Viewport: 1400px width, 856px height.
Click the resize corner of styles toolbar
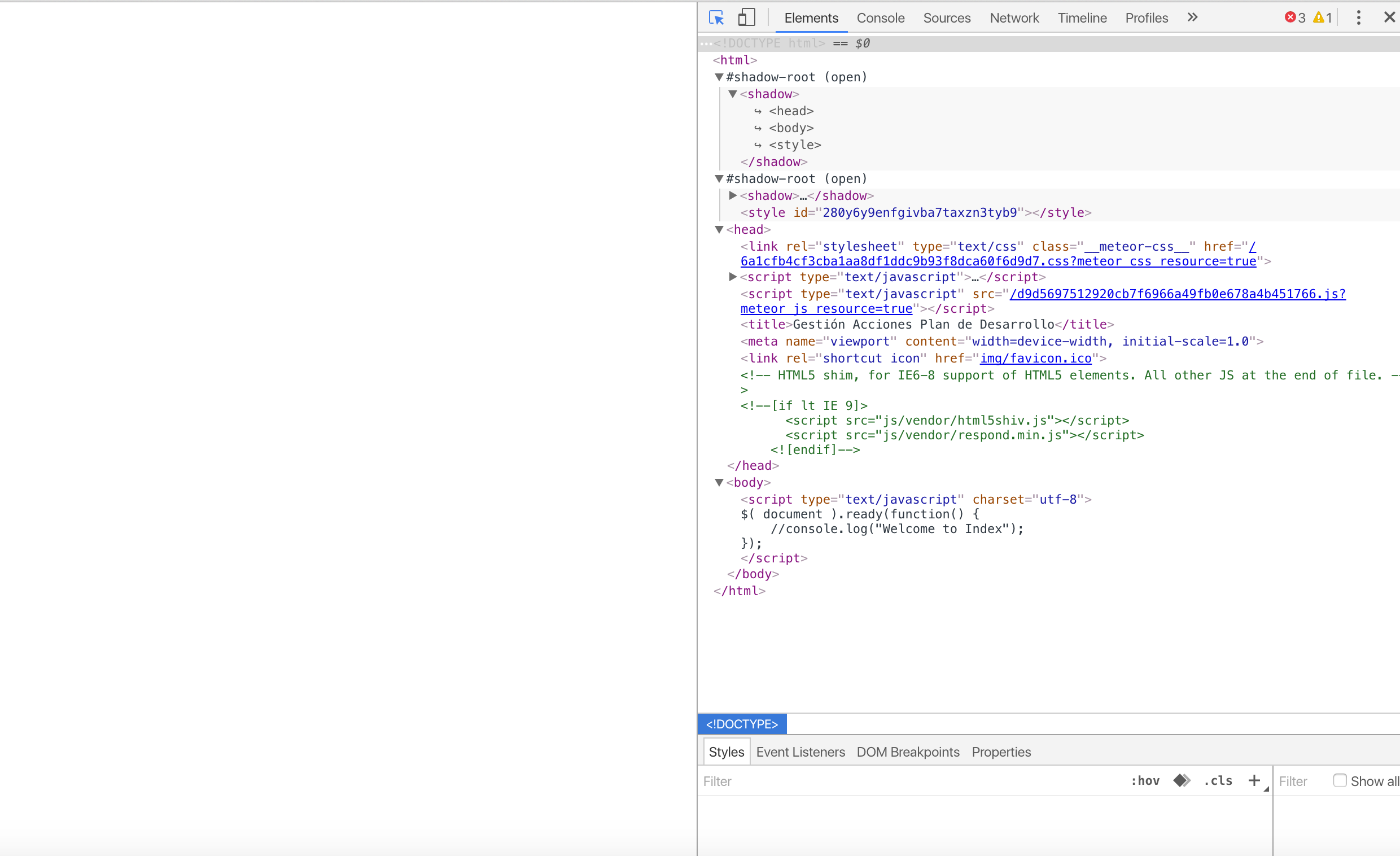[x=1266, y=788]
